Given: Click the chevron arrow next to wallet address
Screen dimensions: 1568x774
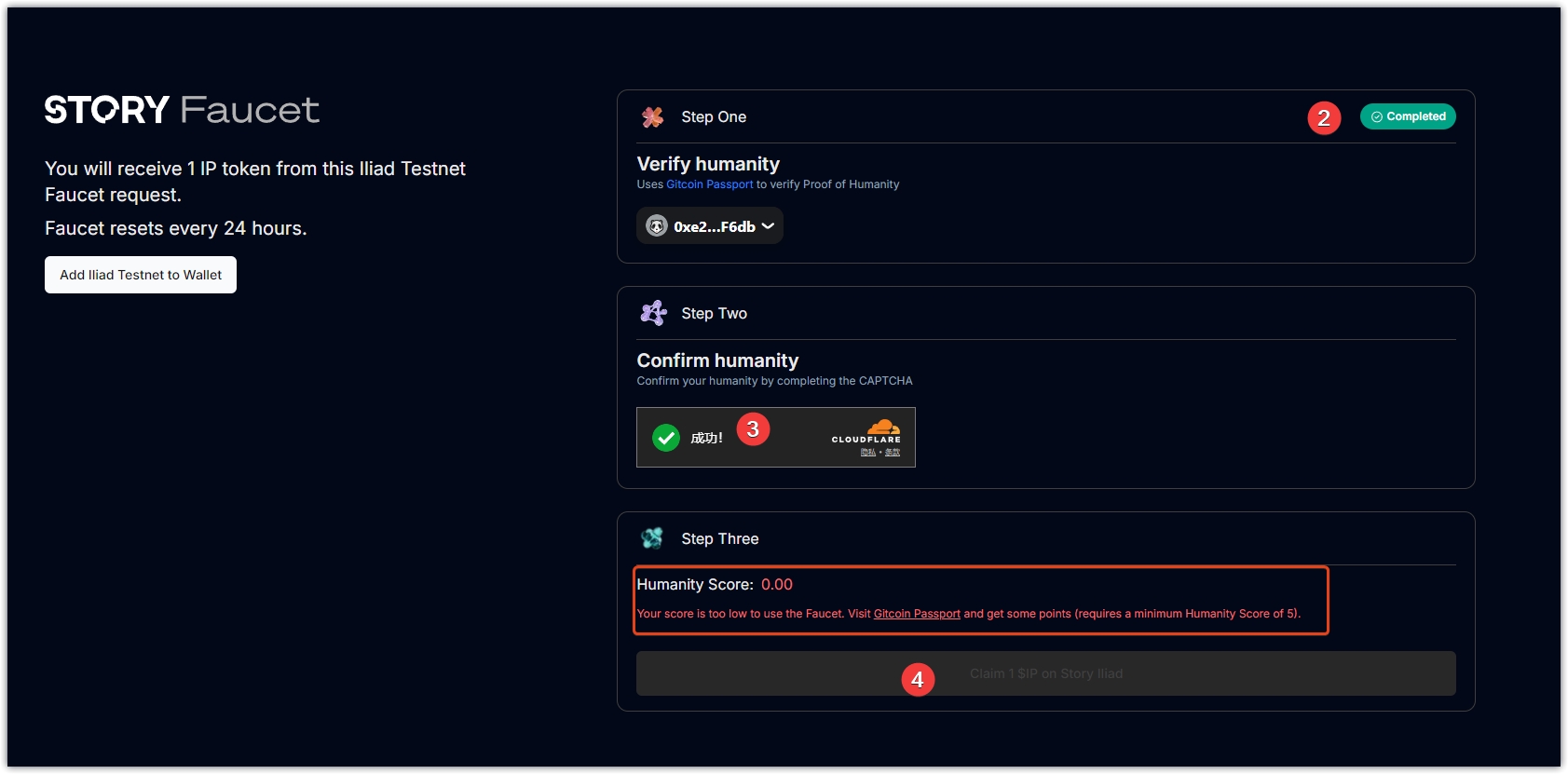Looking at the screenshot, I should point(768,226).
